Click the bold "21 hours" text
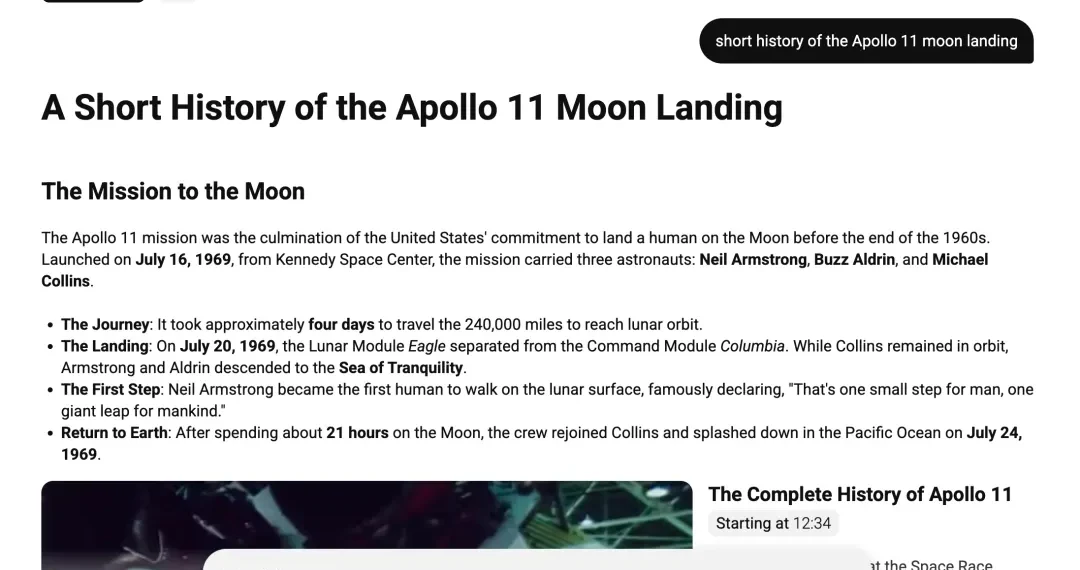The width and height of the screenshot is (1080, 570). coord(357,433)
